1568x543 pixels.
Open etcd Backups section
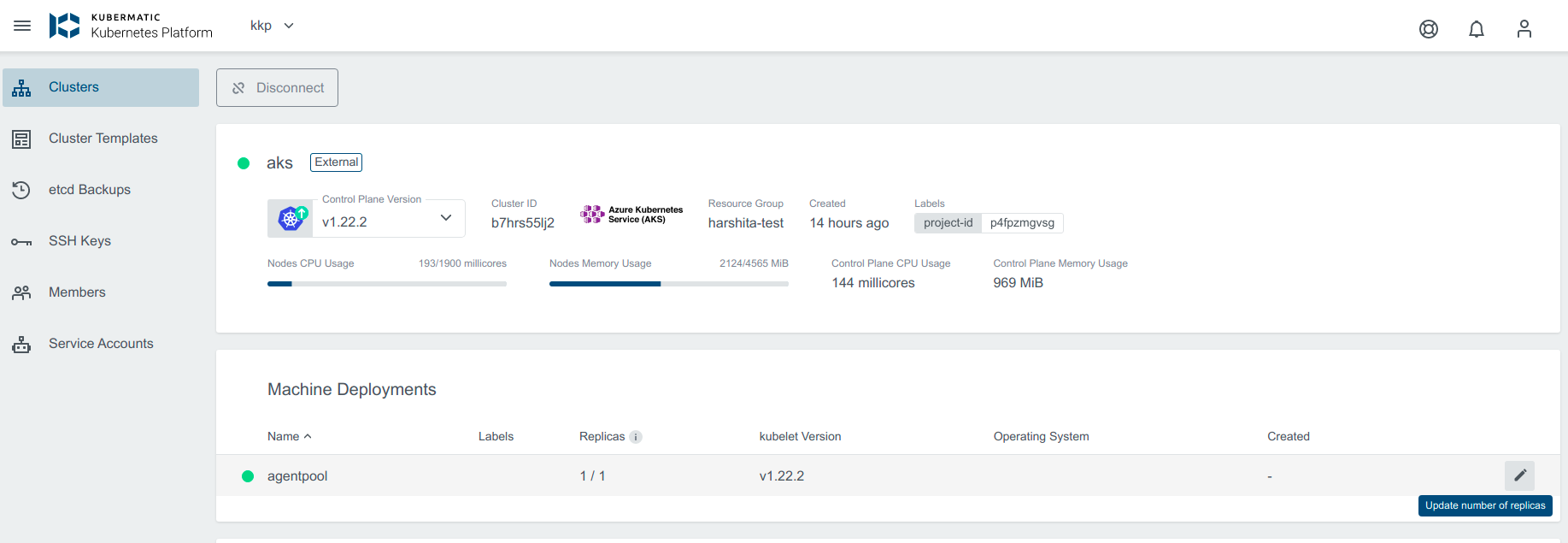(x=89, y=190)
